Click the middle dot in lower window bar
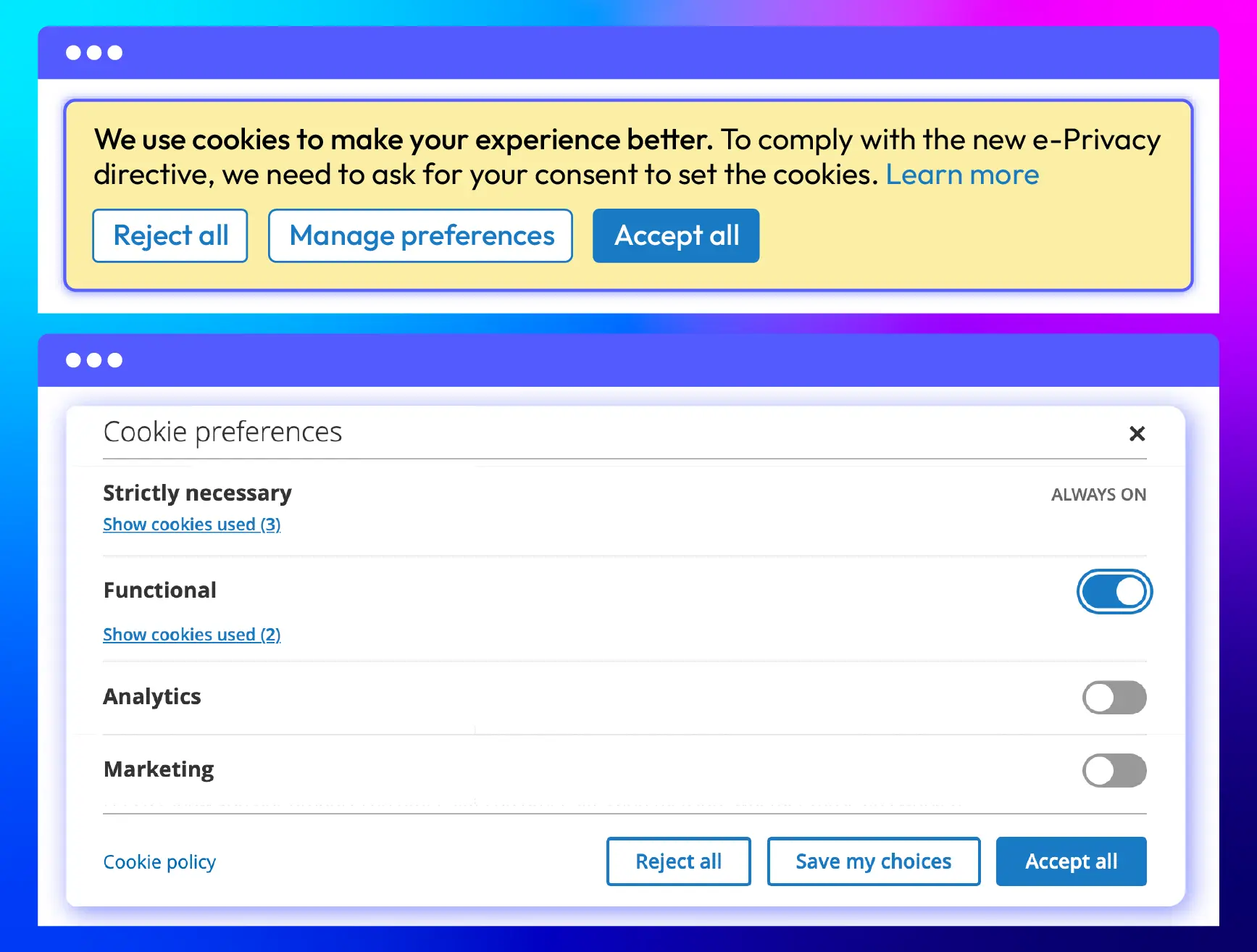Viewport: 1257px width, 952px height. [94, 360]
